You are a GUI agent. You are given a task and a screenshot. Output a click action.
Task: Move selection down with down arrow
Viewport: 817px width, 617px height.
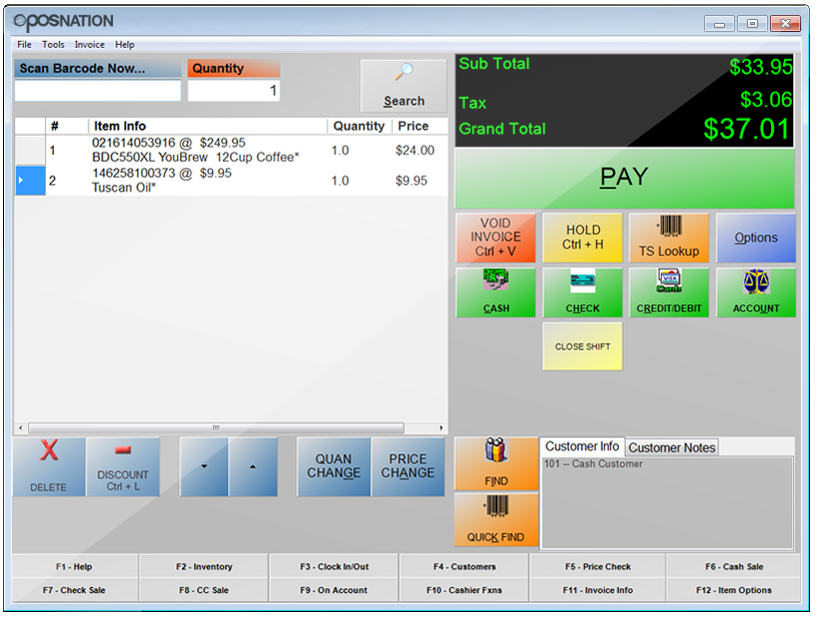click(x=204, y=466)
